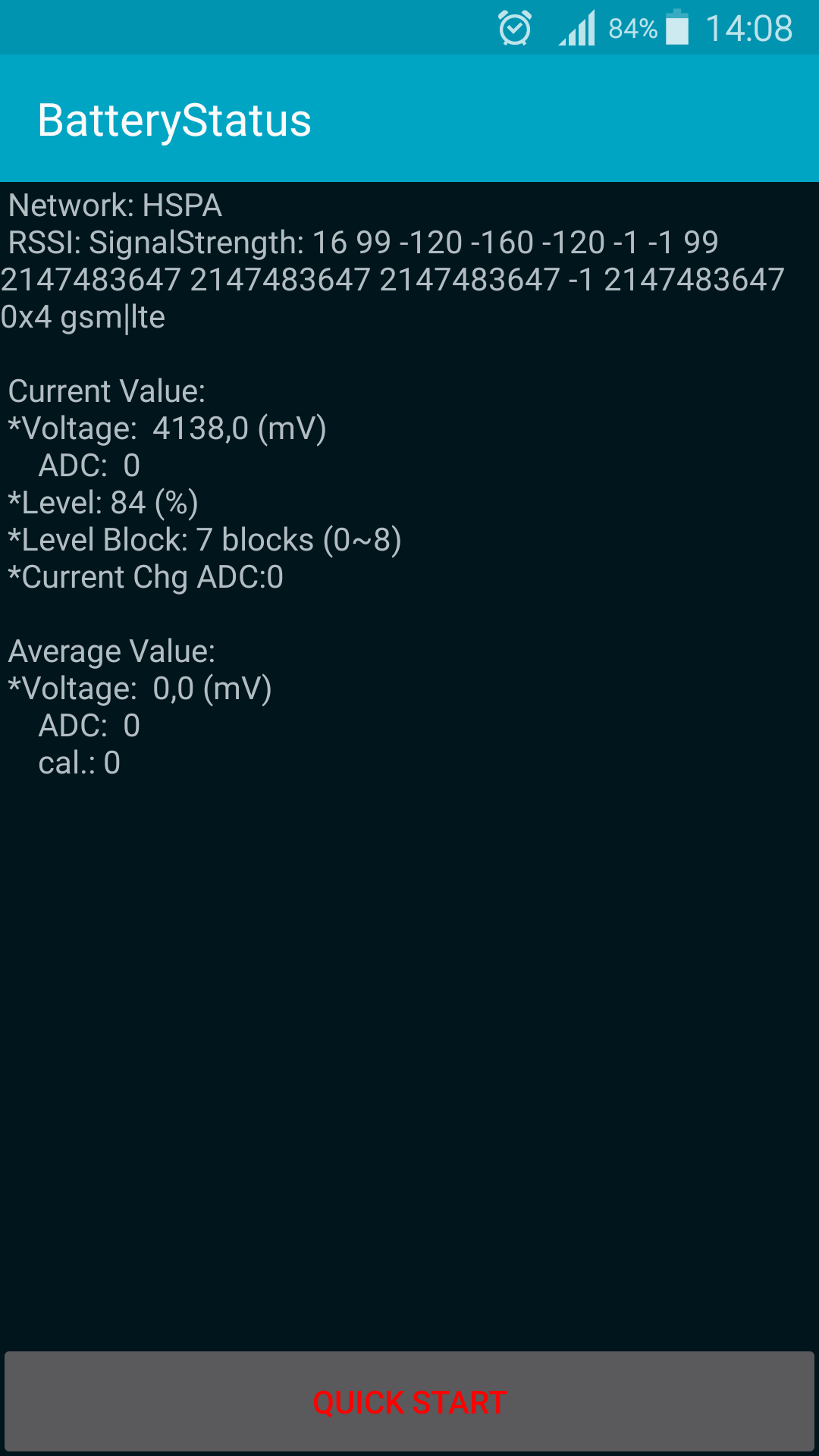Tap the cellular signal strength icon
Viewport: 819px width, 1456px height.
(577, 28)
